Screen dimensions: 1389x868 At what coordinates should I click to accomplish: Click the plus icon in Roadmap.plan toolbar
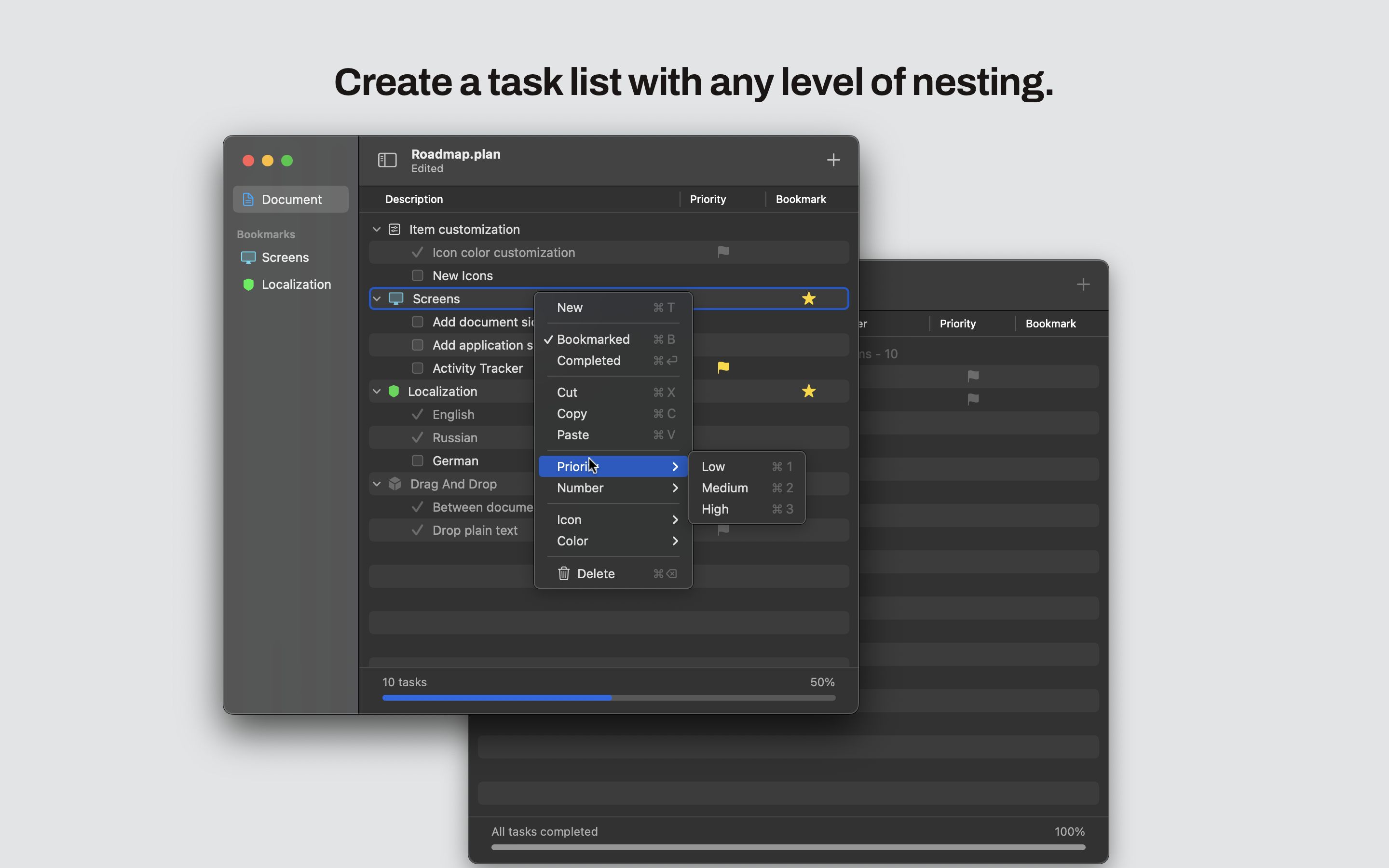(833, 160)
